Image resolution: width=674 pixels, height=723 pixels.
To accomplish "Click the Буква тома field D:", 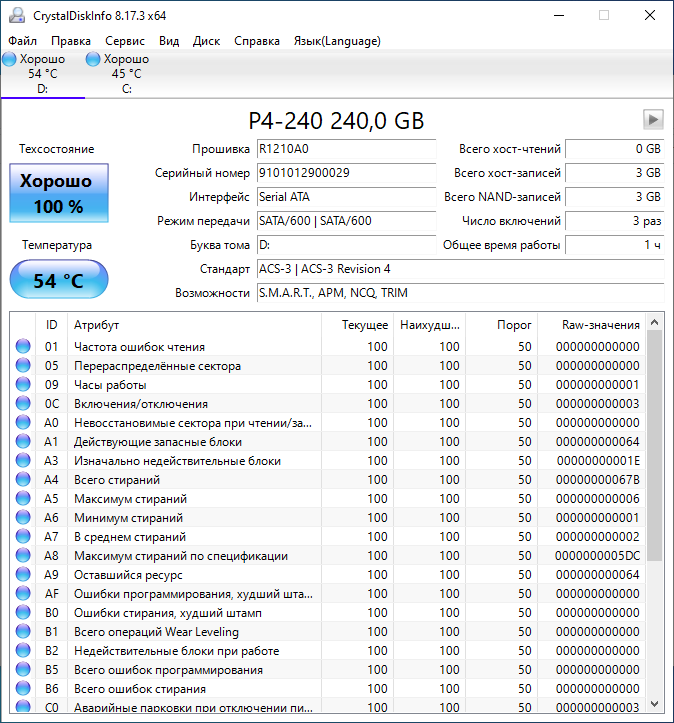I will [346, 245].
